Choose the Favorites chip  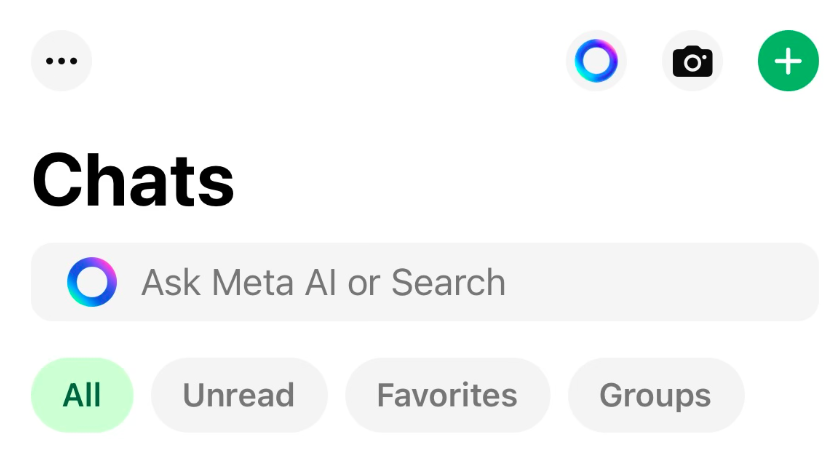(447, 395)
